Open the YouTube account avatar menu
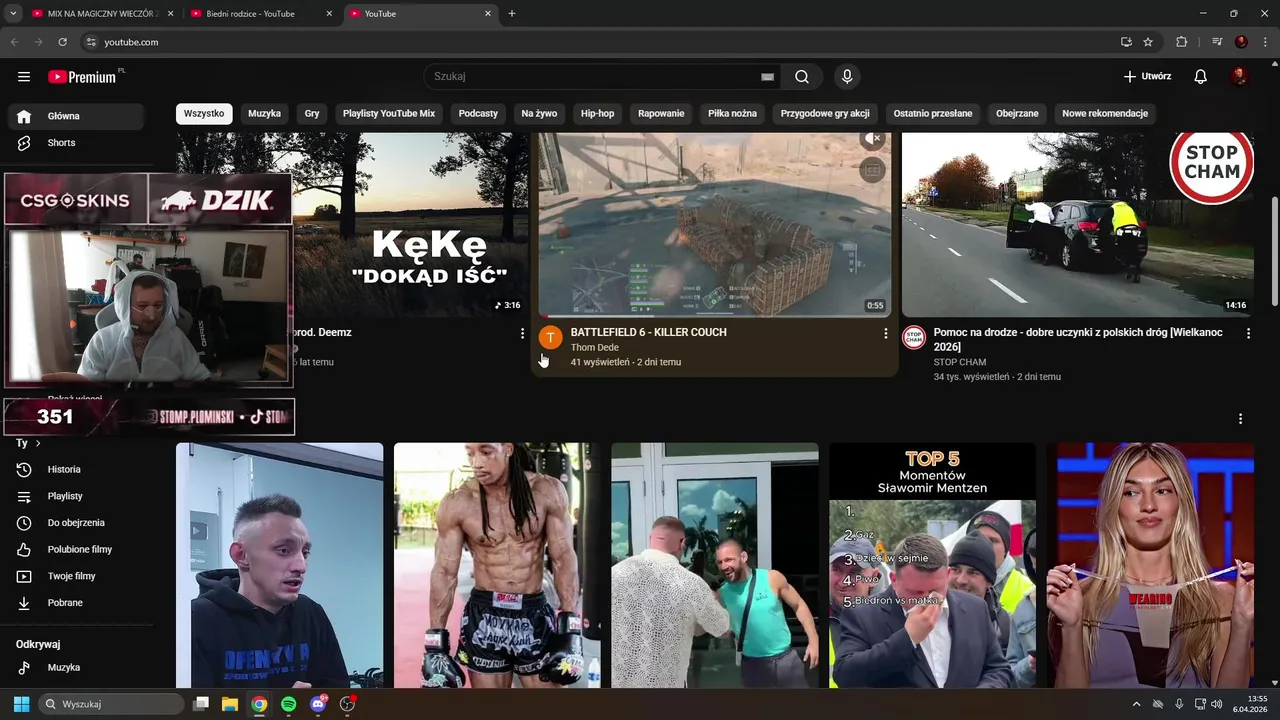 pos(1239,77)
